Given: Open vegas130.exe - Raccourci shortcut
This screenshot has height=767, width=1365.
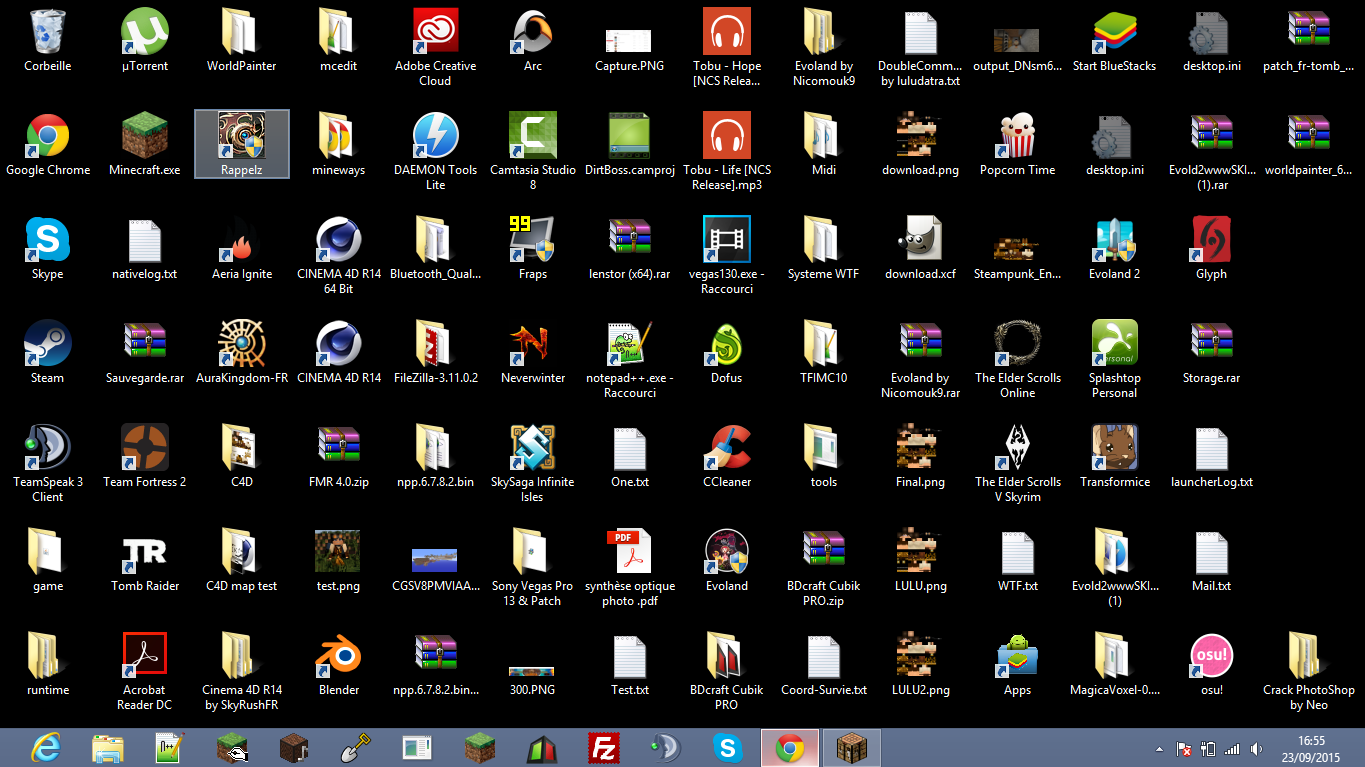Looking at the screenshot, I should (727, 255).
